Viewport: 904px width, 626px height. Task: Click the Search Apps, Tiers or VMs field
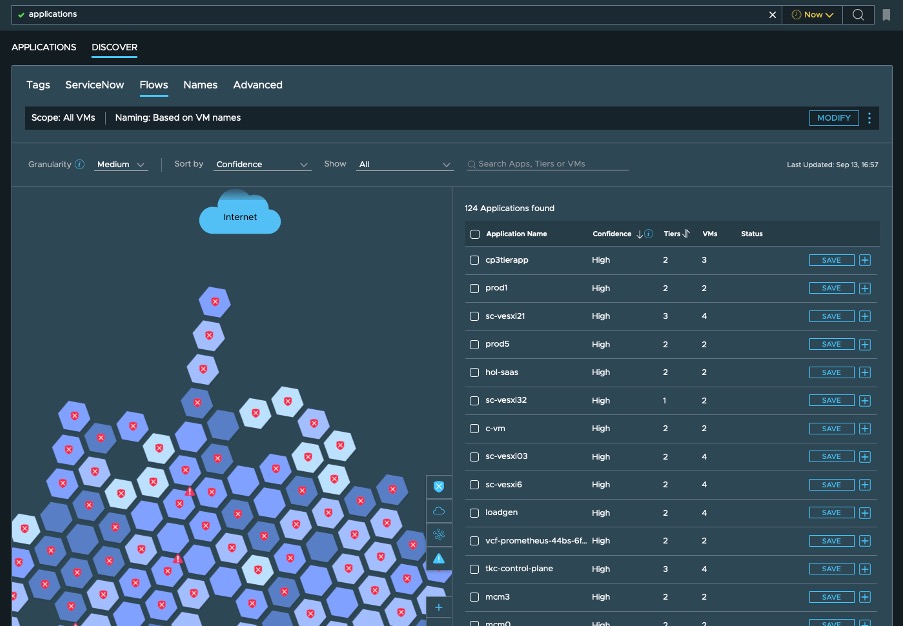(550, 164)
